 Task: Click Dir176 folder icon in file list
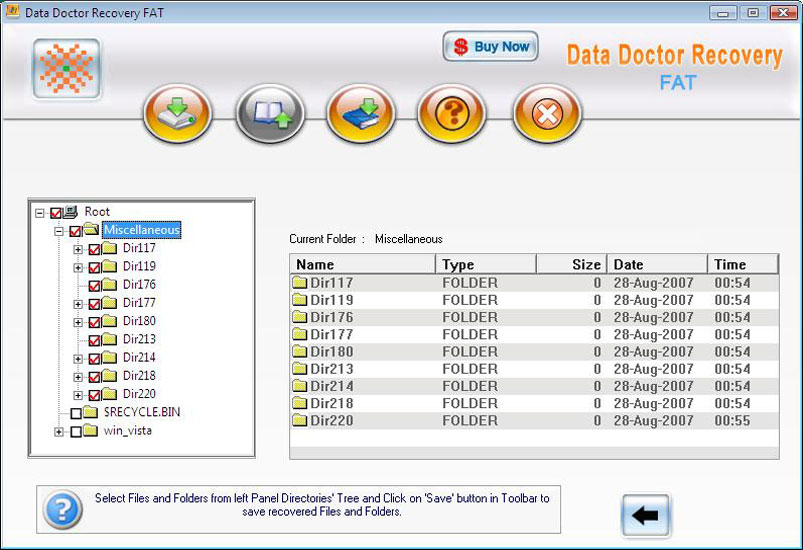[300, 318]
